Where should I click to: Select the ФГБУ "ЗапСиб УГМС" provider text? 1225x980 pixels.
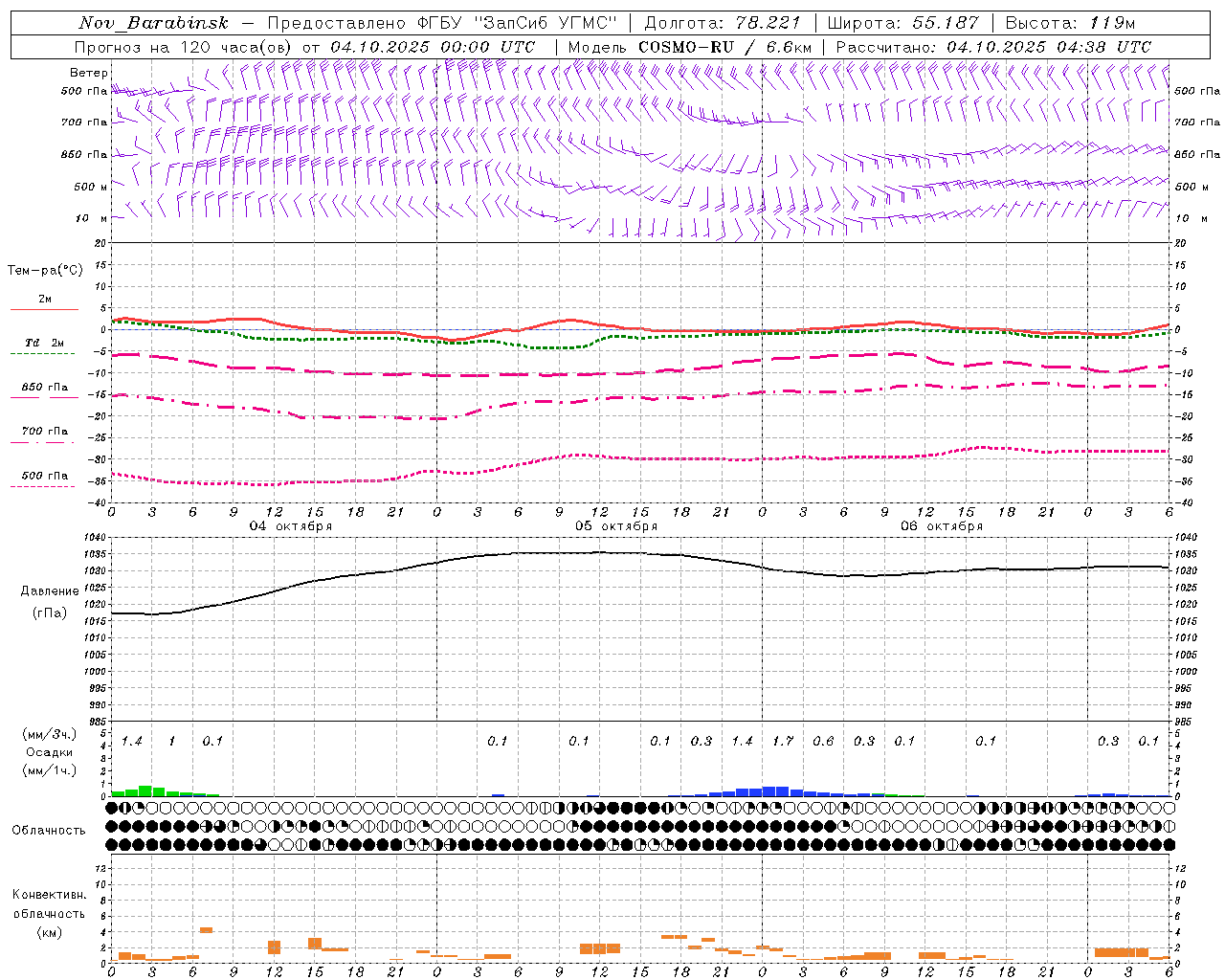pyautogui.click(x=518, y=23)
